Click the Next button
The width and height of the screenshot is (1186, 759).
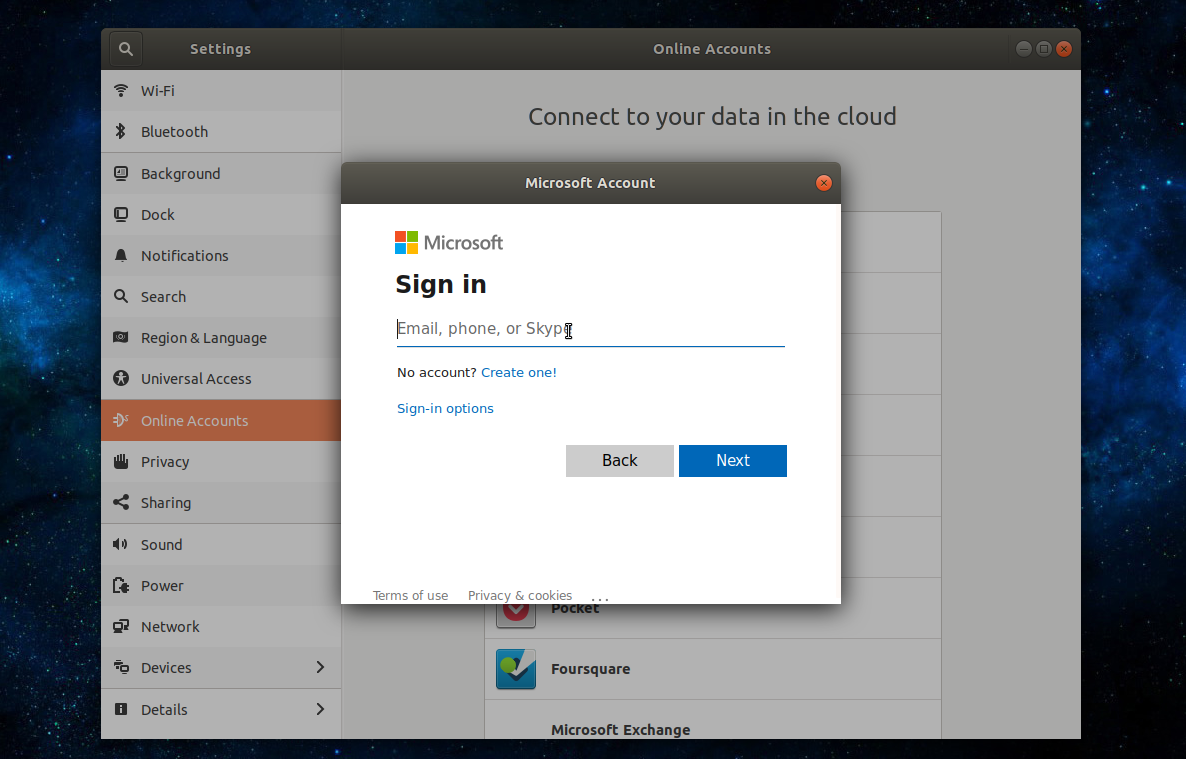point(733,461)
